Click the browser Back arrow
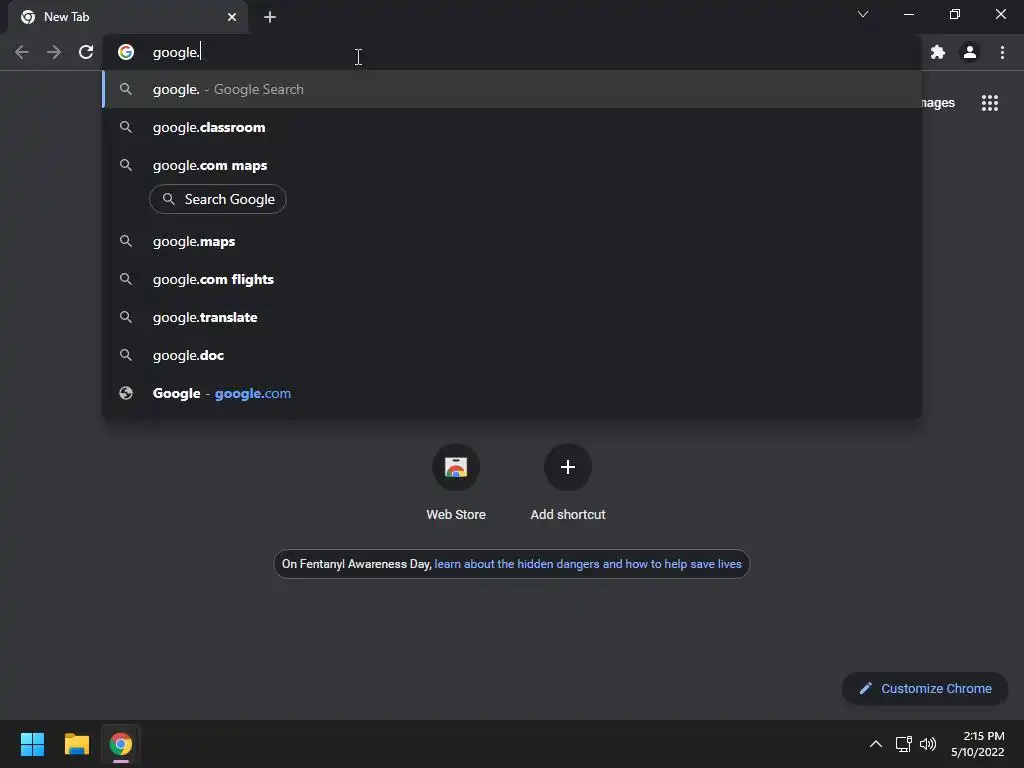This screenshot has width=1024, height=768. pos(22,52)
